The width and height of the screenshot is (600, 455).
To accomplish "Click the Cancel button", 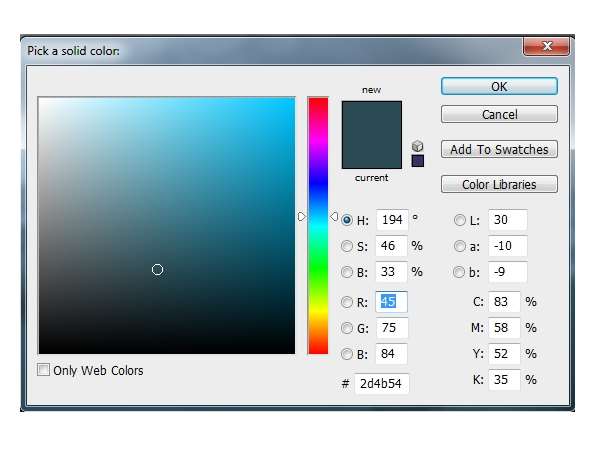I will [x=499, y=114].
